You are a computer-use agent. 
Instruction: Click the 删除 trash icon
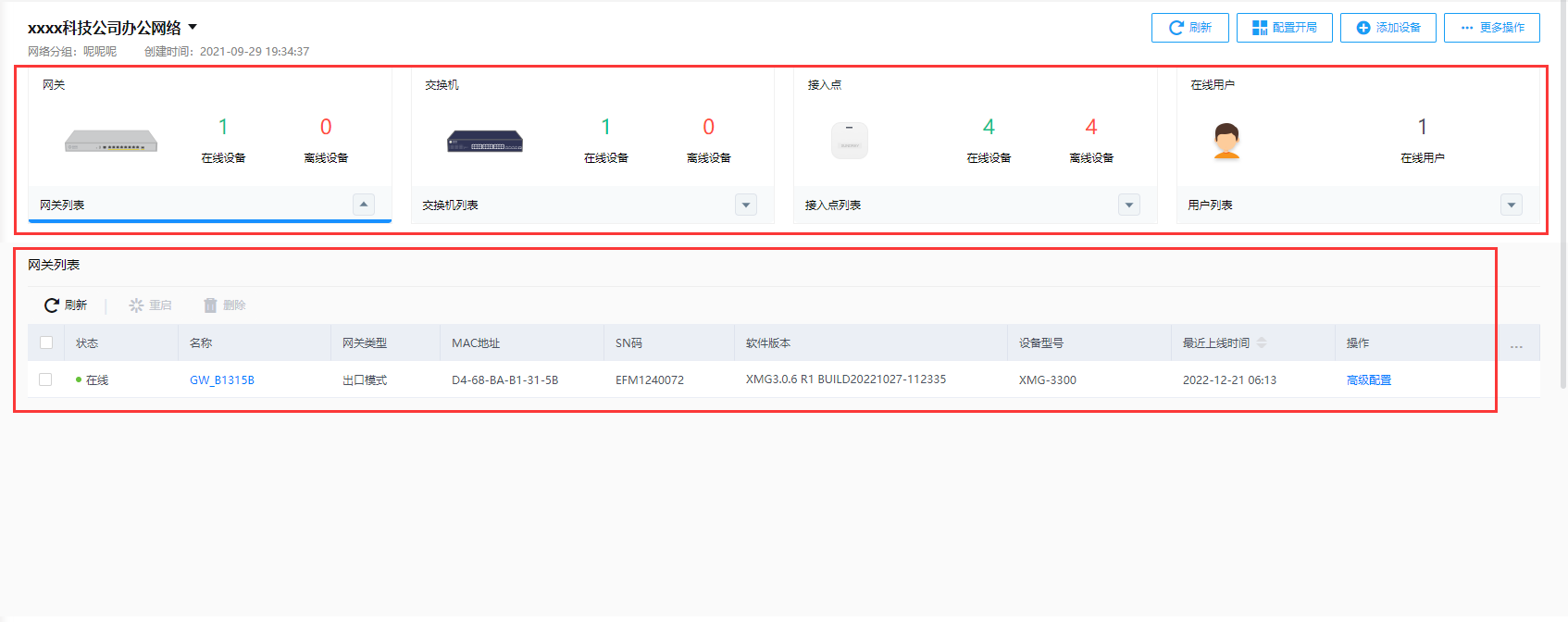coord(210,305)
